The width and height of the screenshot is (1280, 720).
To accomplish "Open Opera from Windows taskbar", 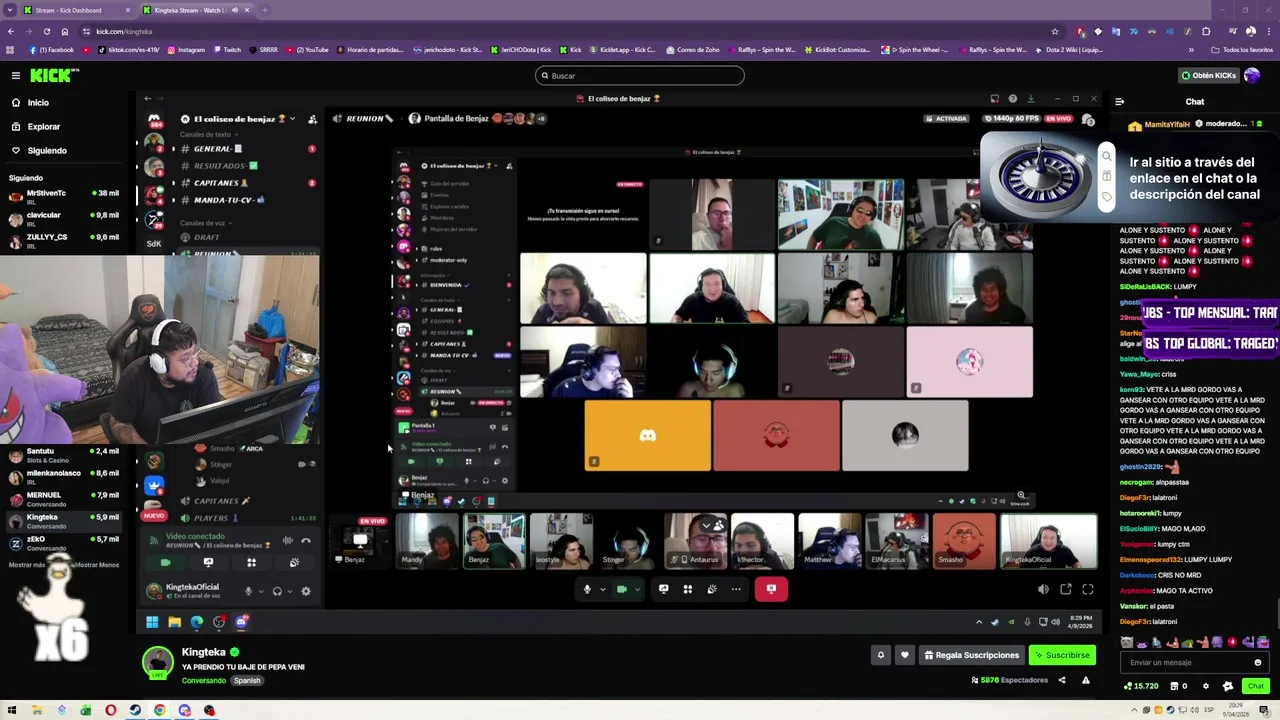I will 110,711.
